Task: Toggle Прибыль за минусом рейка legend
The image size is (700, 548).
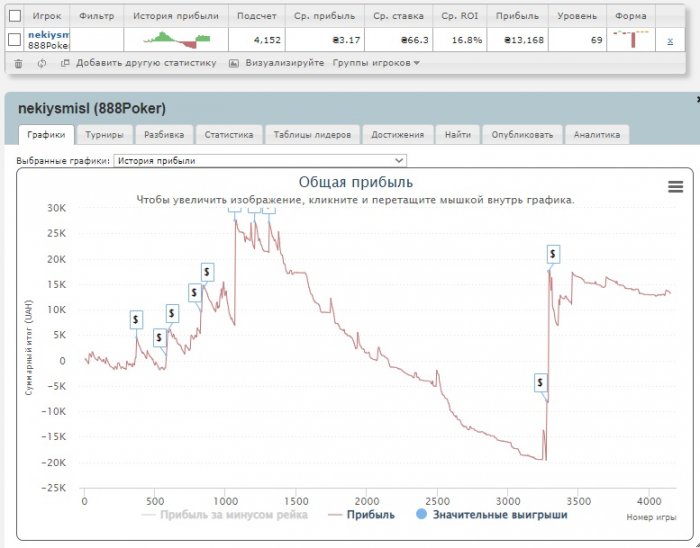Action: click(x=225, y=515)
